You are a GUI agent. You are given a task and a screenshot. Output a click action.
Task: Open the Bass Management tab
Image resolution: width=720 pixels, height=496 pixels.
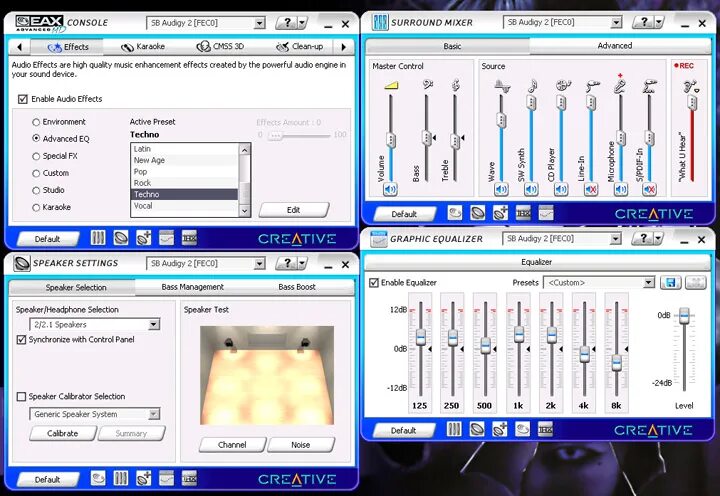(x=192, y=287)
